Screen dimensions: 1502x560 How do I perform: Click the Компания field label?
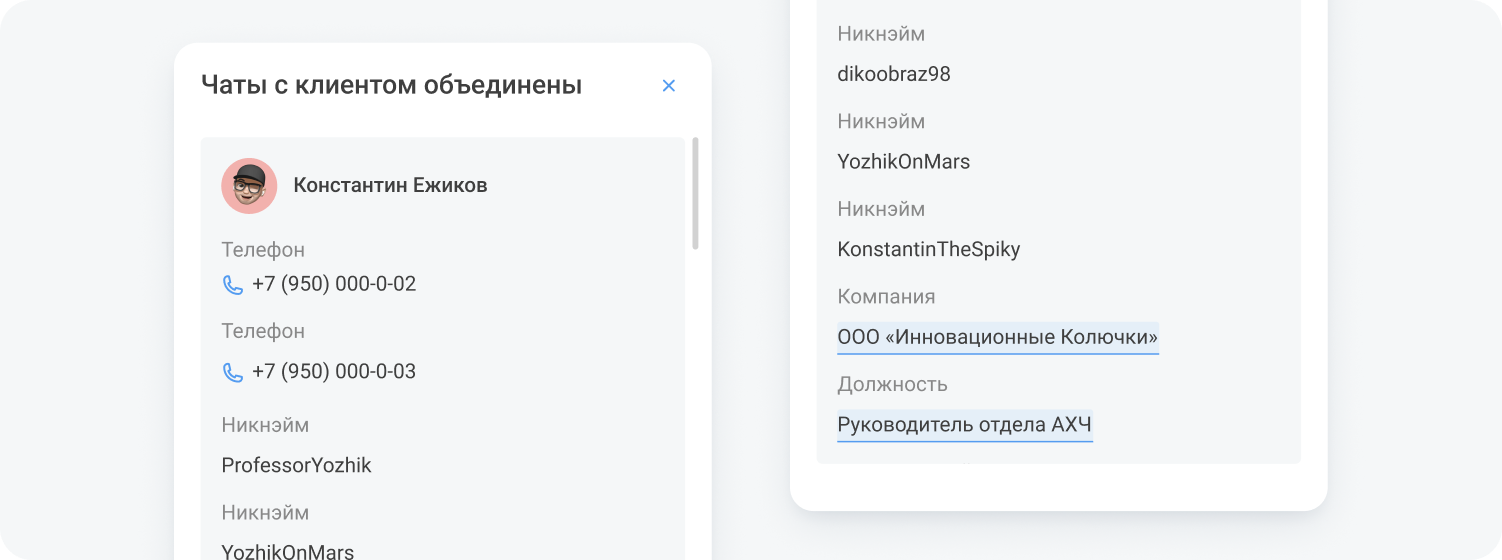[x=886, y=297]
